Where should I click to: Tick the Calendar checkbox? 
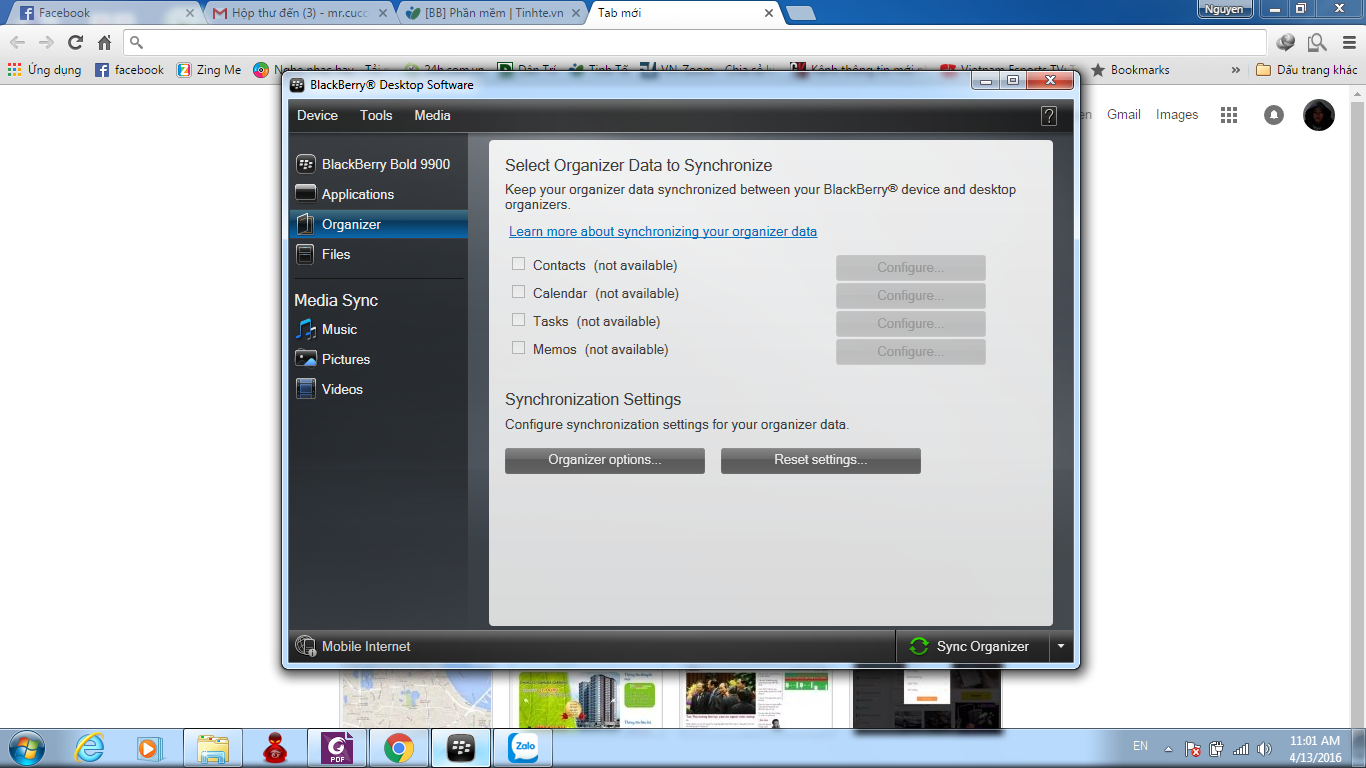(x=518, y=292)
